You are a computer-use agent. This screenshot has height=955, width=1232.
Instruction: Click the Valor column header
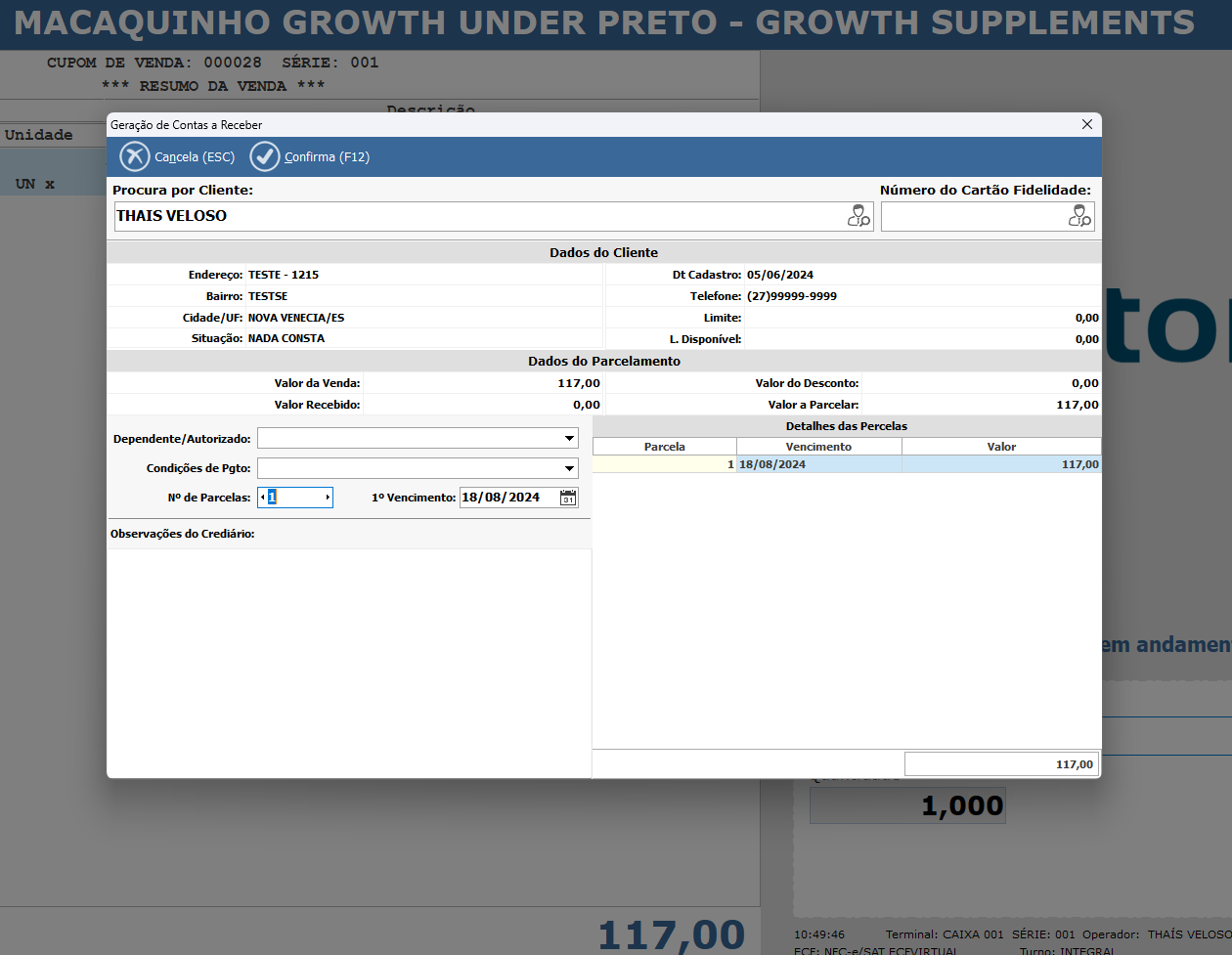1001,447
